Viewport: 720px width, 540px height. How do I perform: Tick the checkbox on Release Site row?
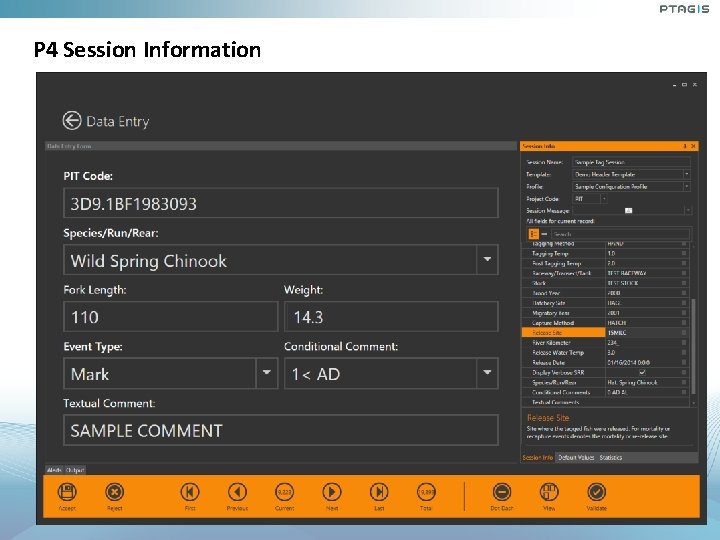click(684, 333)
